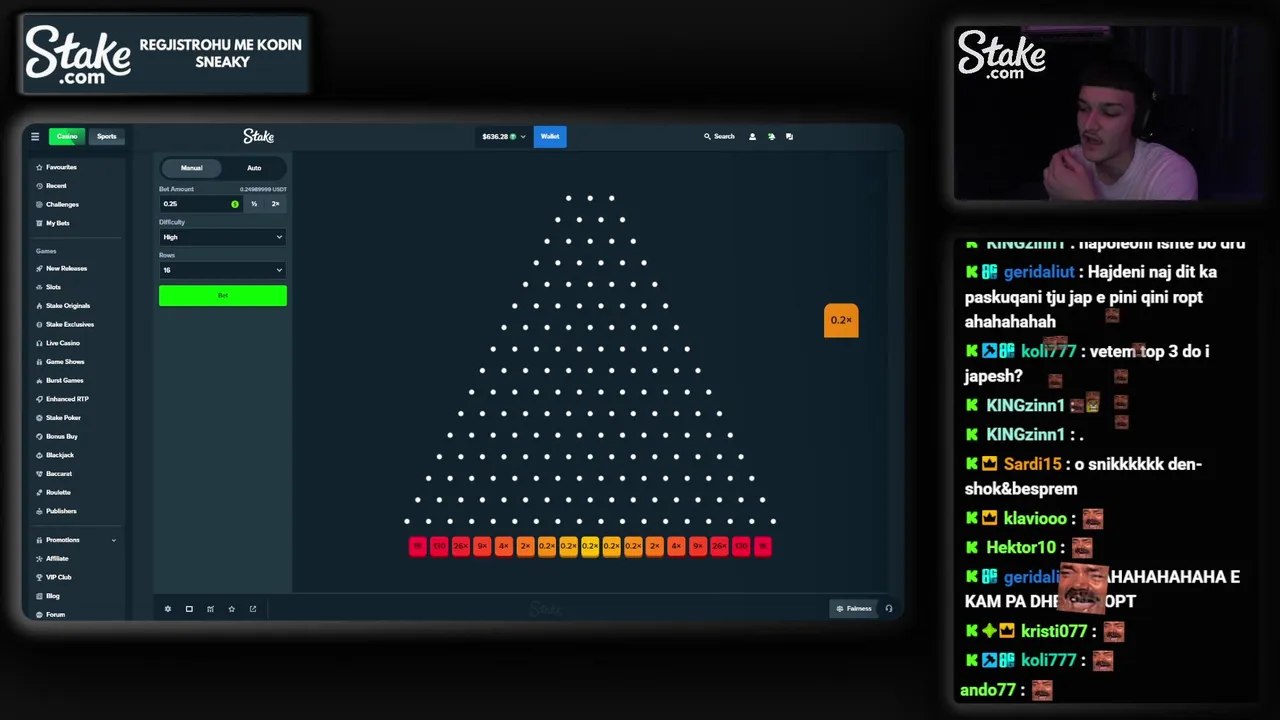Screen dimensions: 1280x720
Task: Click the Stake Originals flame icon
Action: 39,306
